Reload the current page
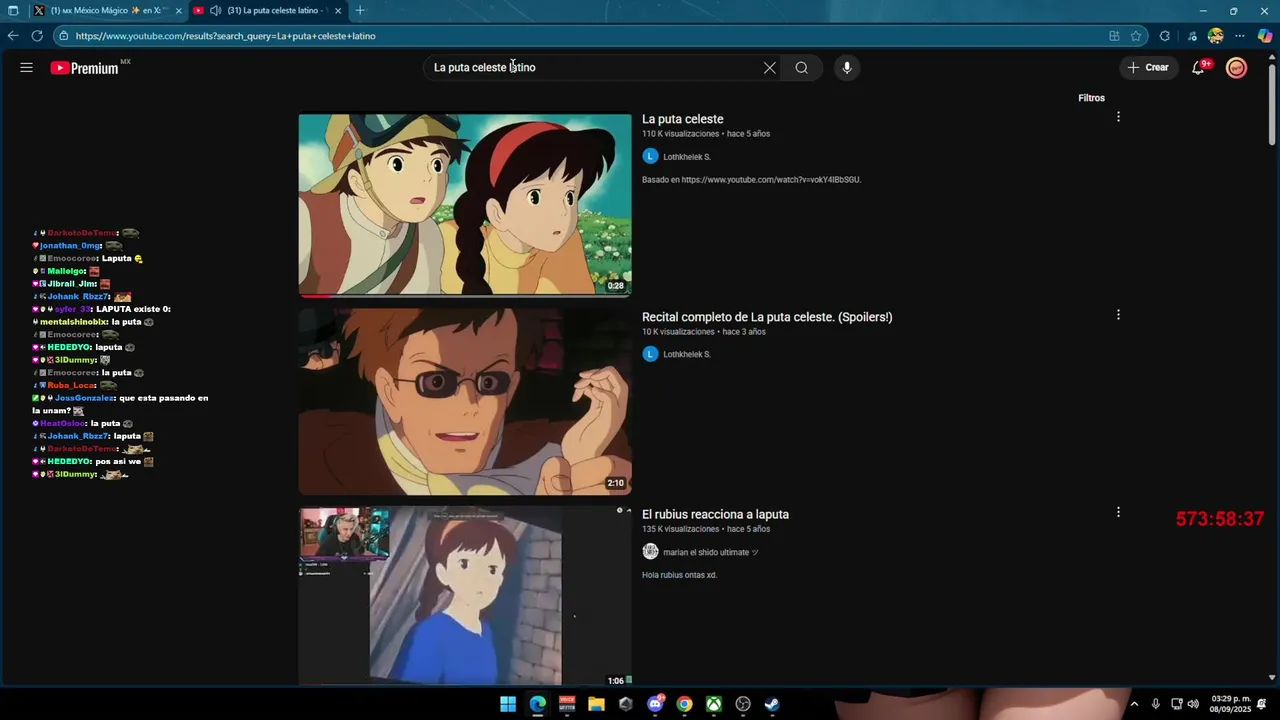The height and width of the screenshot is (720, 1280). [x=37, y=36]
